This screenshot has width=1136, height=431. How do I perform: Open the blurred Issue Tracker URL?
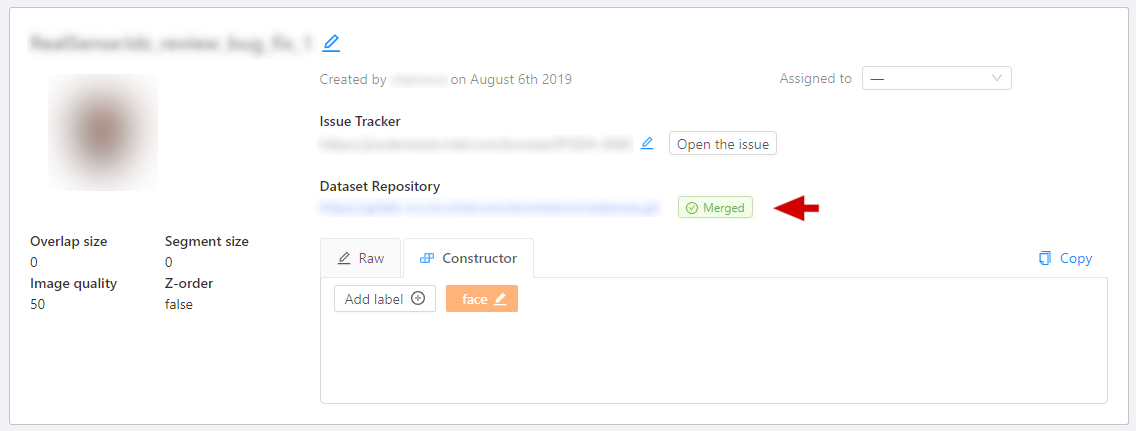tap(475, 144)
